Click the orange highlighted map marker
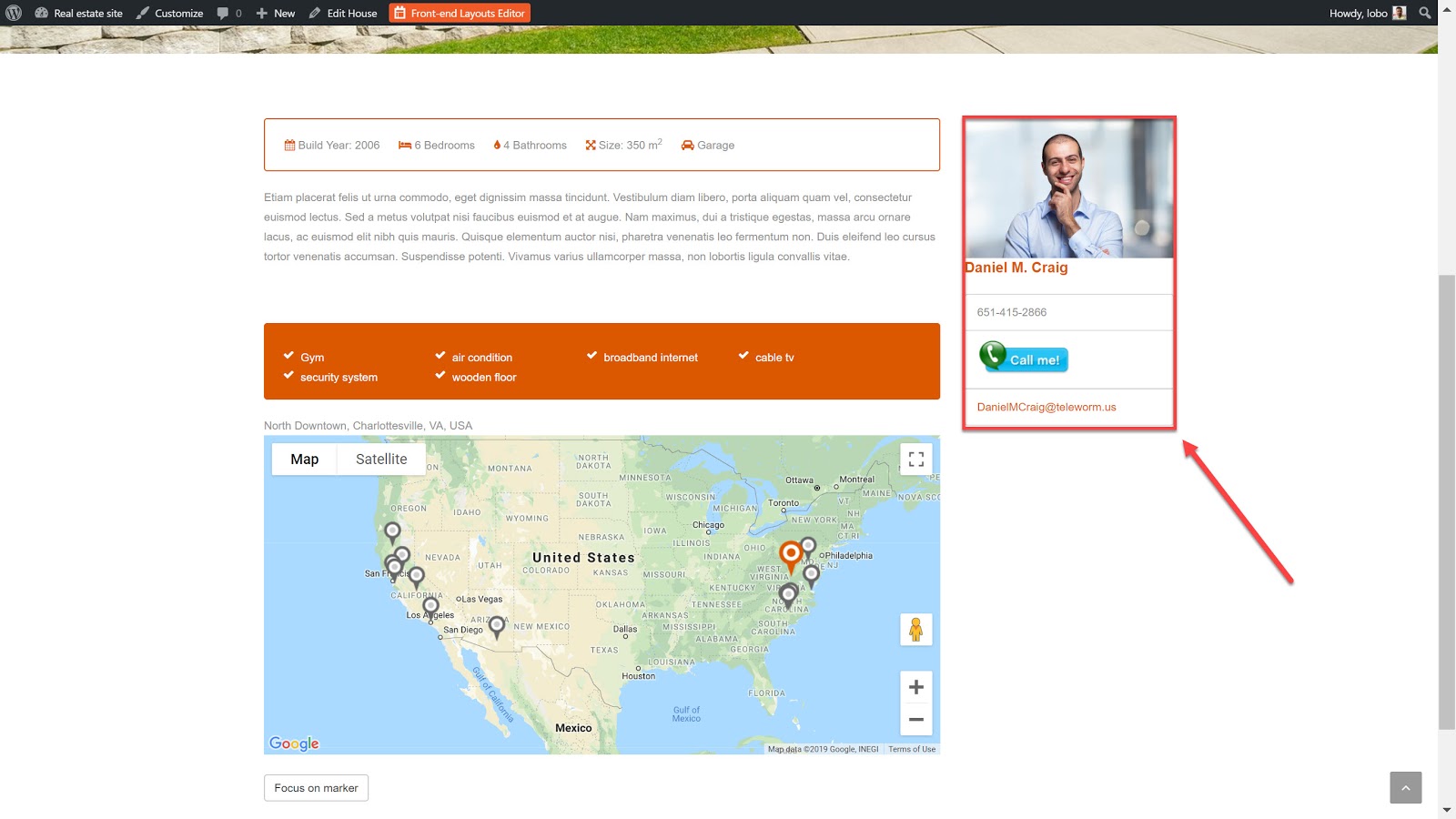 pyautogui.click(x=791, y=554)
